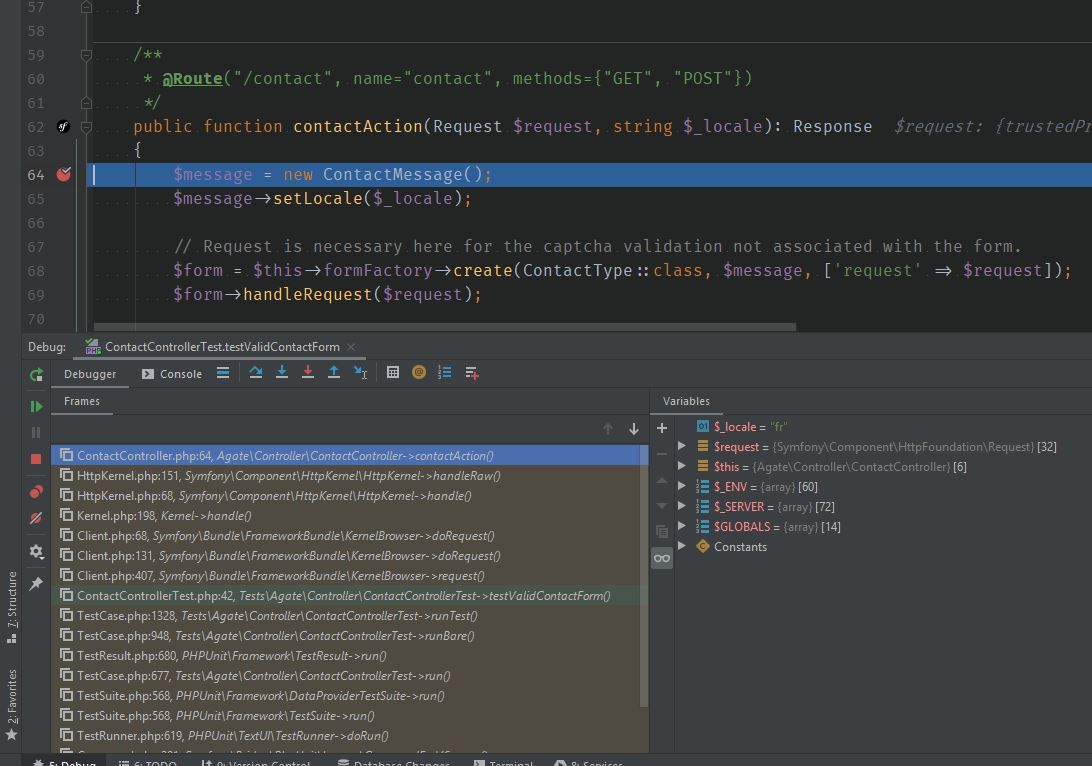Select the Variables tab
This screenshot has width=1092, height=766.
tap(686, 401)
